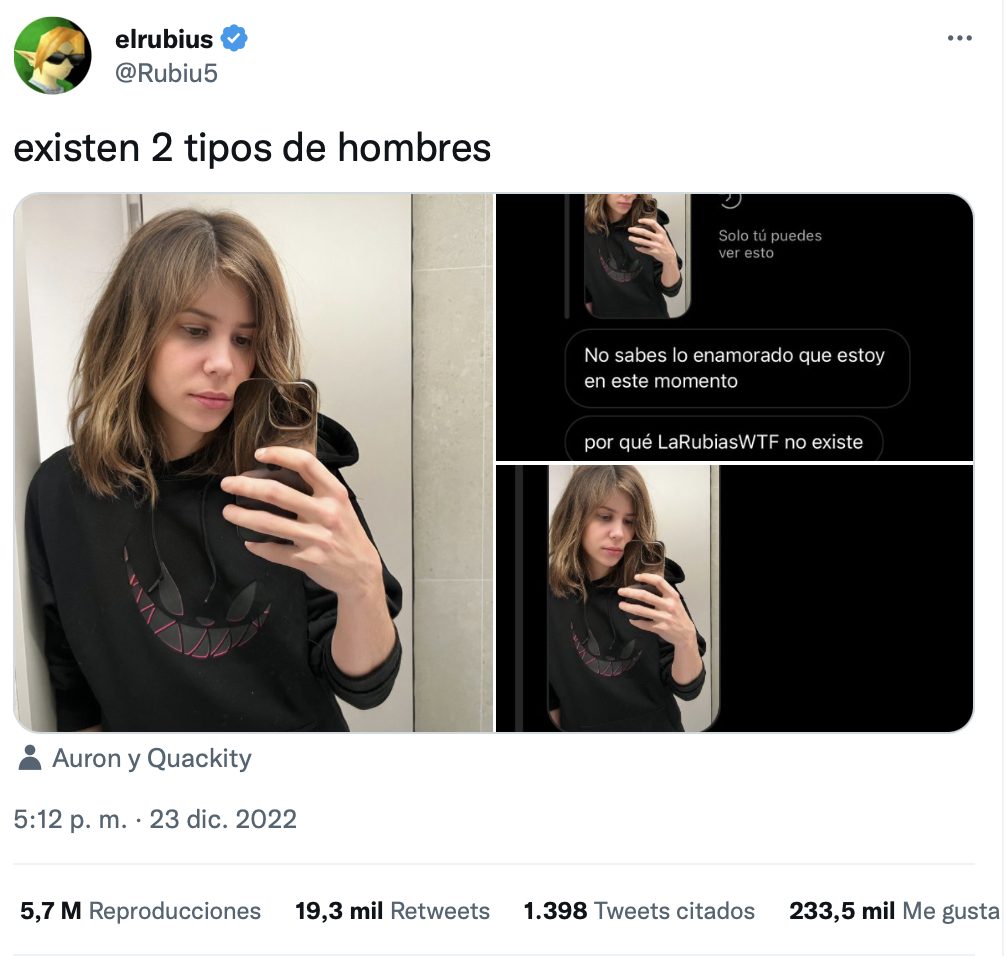Click the 5:12 p. m. timestamp
Screen dimensions: 1006x956
(x=71, y=820)
